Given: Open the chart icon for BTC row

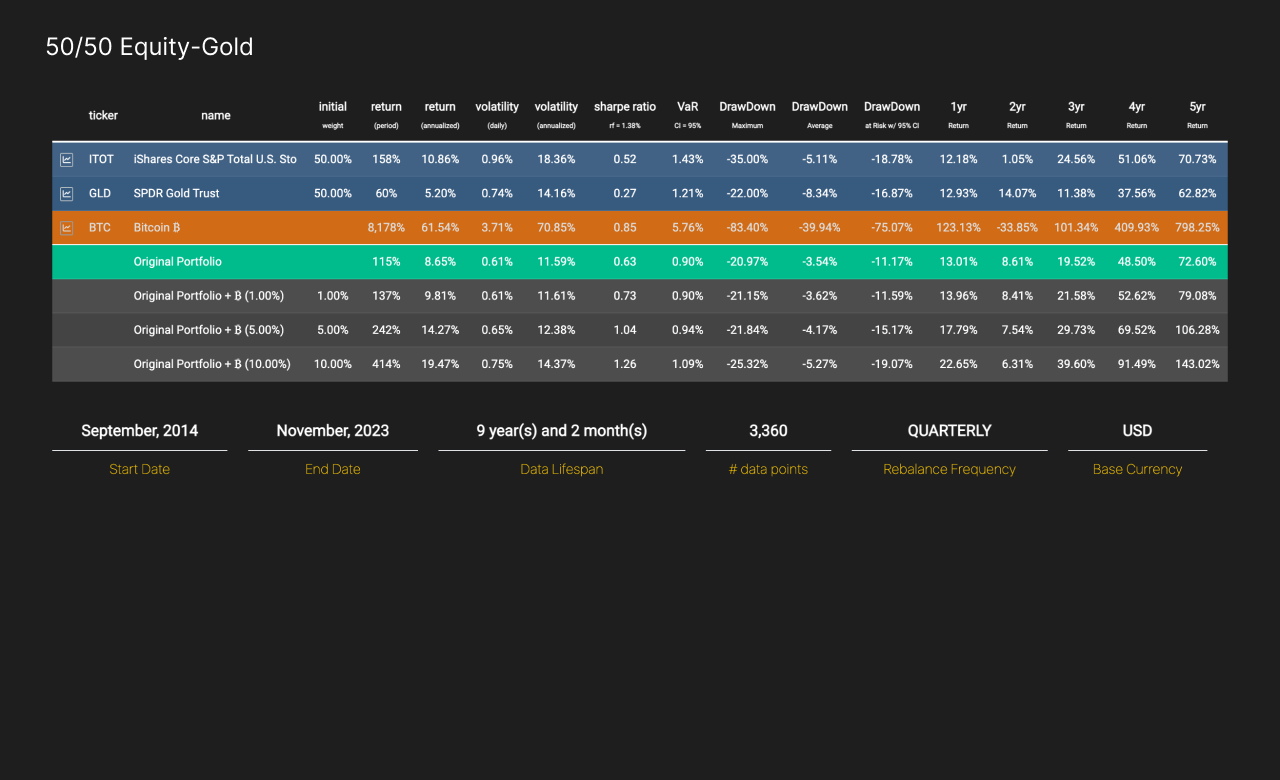Looking at the screenshot, I should [x=66, y=228].
